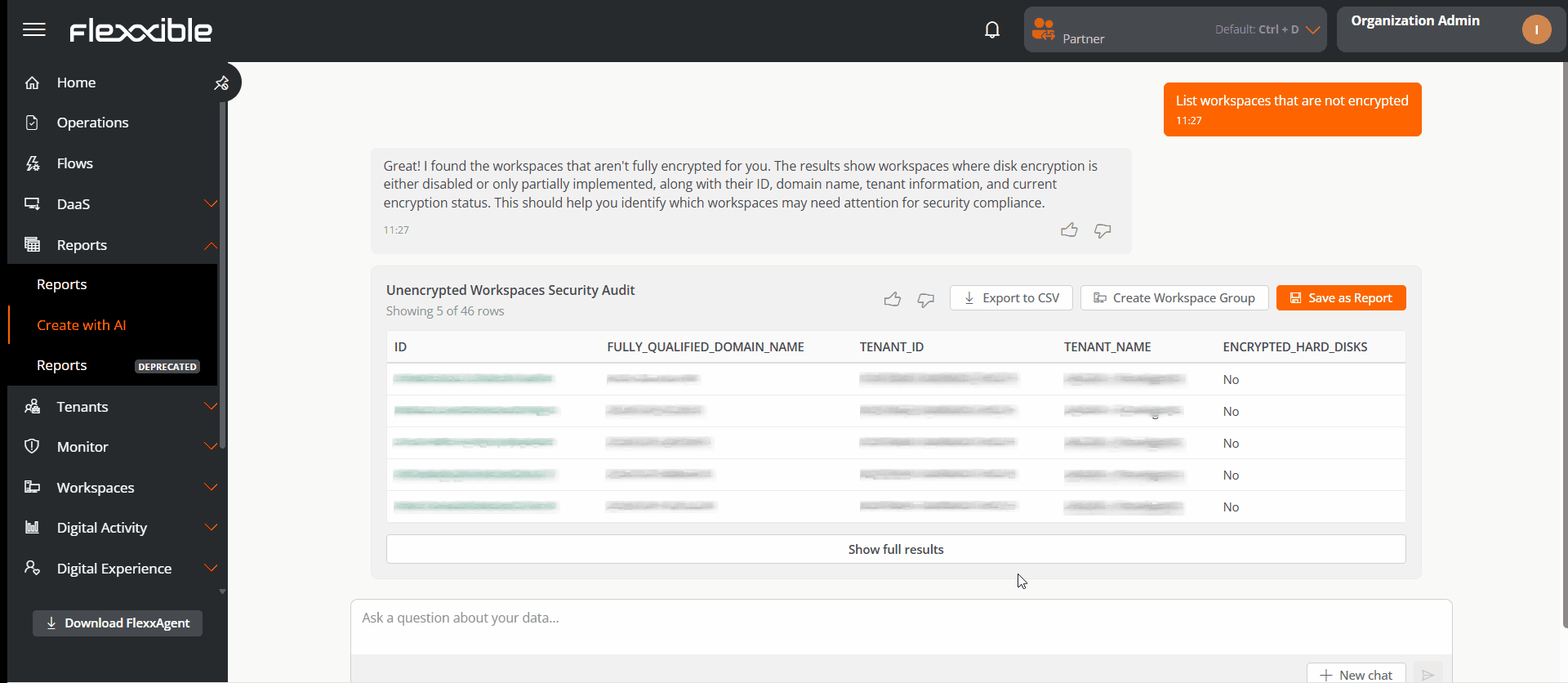This screenshot has height=683, width=1568.
Task: Click Save as Report button
Action: tap(1340, 298)
